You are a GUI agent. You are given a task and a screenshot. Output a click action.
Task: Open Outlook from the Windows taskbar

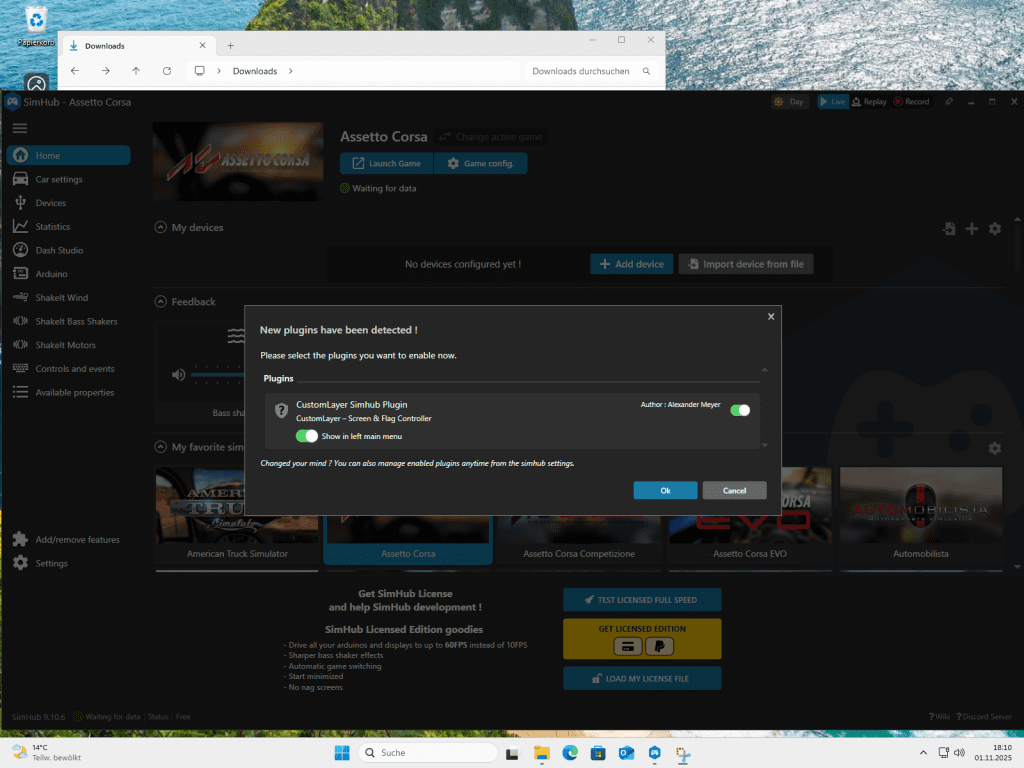tap(626, 753)
